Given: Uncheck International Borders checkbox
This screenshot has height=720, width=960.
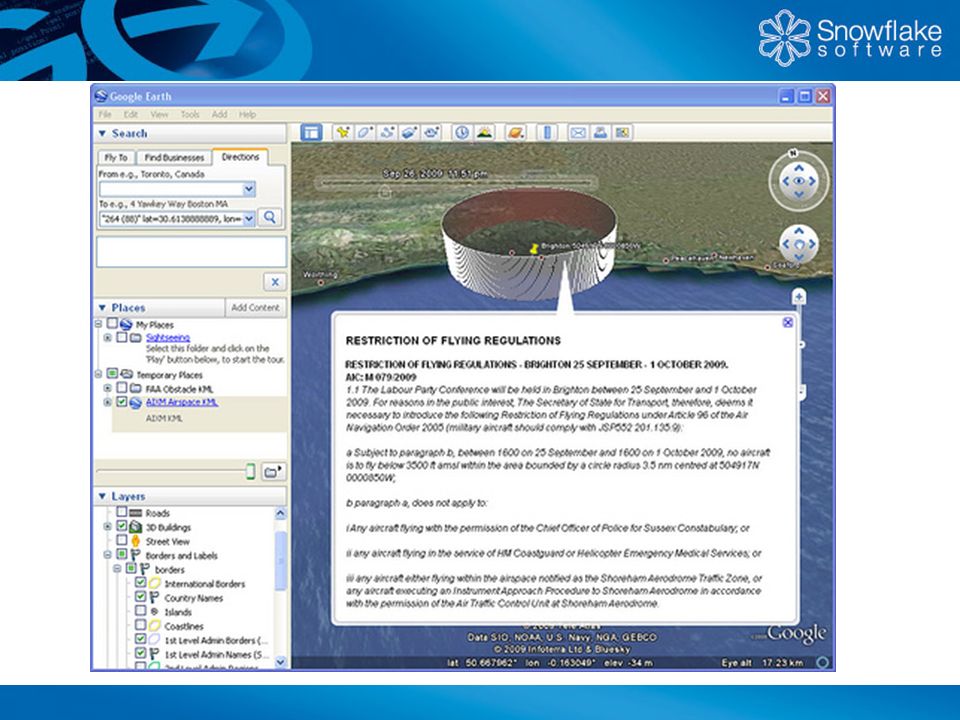Looking at the screenshot, I should pos(141,582).
